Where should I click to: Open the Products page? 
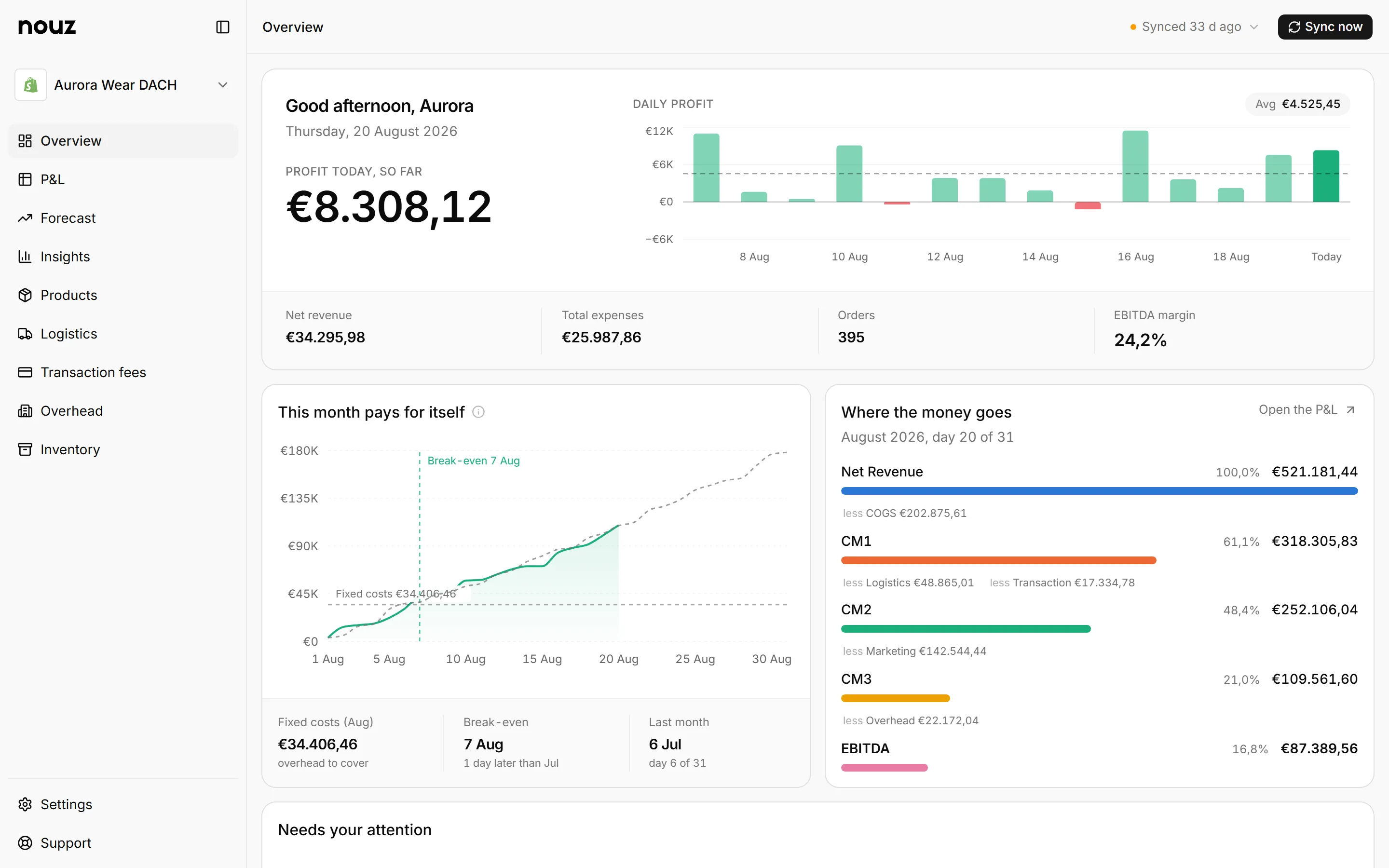pos(123,295)
